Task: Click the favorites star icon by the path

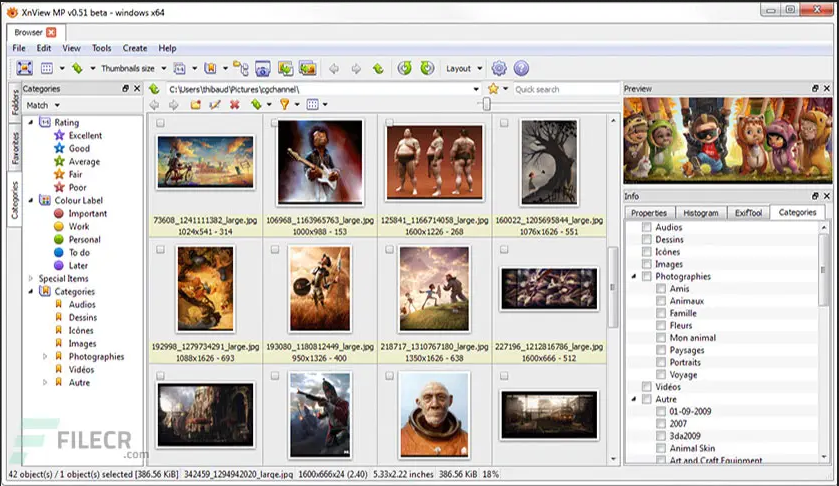Action: [x=493, y=89]
